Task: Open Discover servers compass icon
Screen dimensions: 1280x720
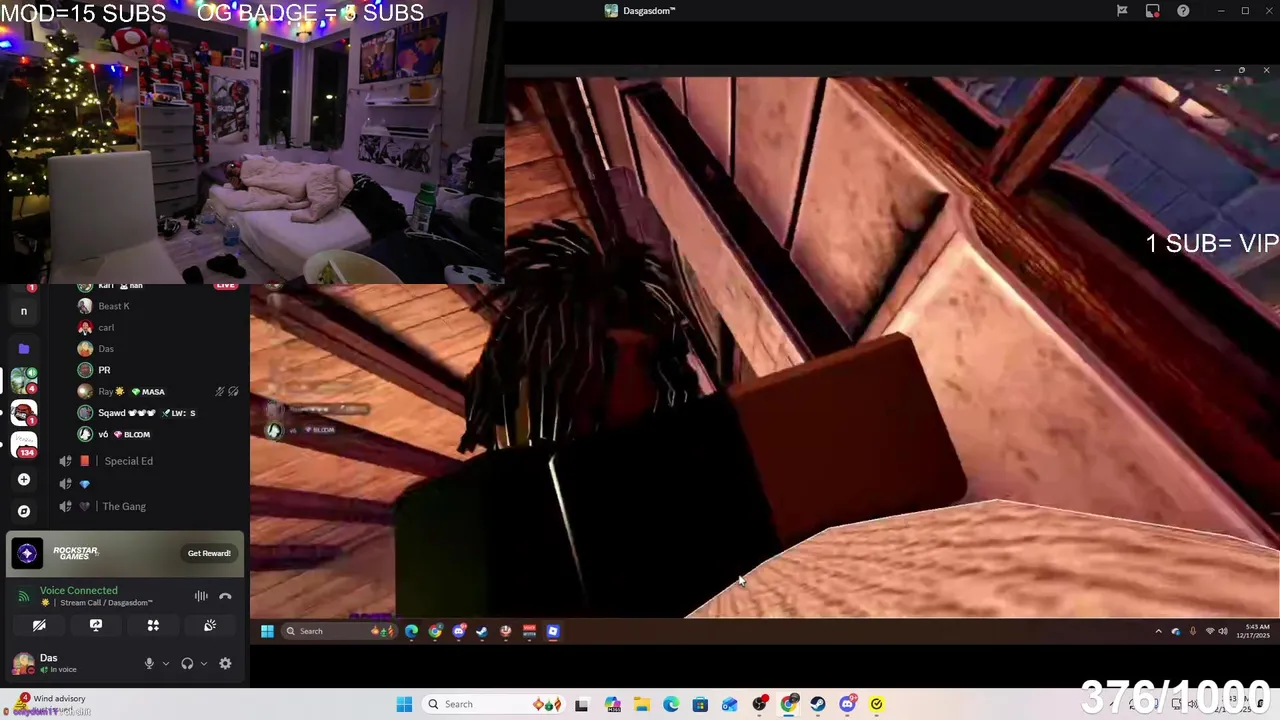Action: (24, 511)
